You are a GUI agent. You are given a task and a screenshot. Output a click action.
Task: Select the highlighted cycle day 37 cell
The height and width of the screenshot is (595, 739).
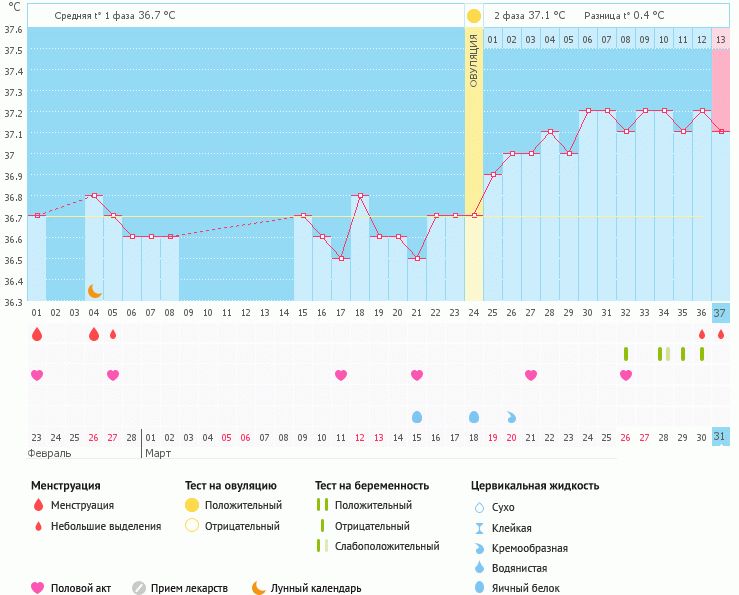click(721, 313)
